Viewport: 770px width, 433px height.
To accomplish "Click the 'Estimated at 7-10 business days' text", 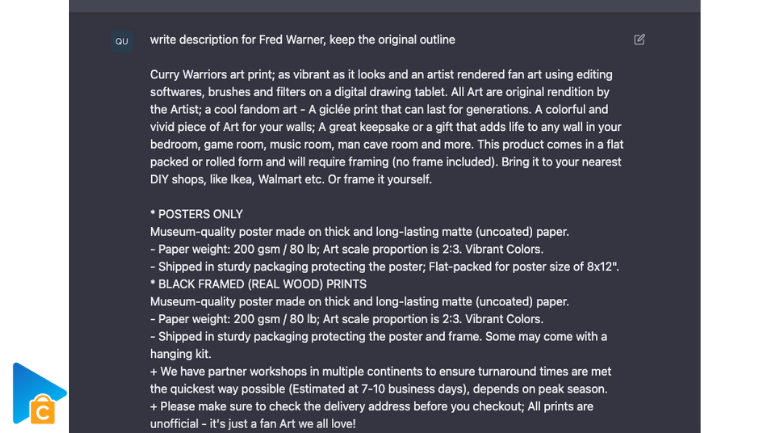I will (x=377, y=389).
